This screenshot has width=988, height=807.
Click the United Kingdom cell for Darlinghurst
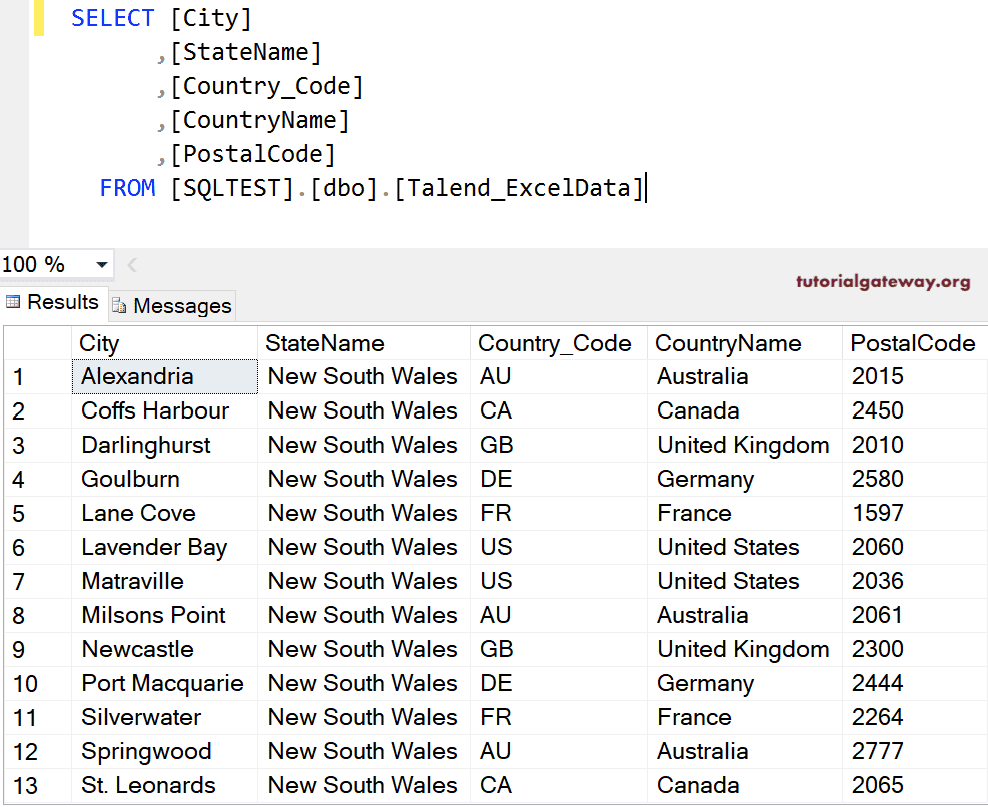point(744,445)
